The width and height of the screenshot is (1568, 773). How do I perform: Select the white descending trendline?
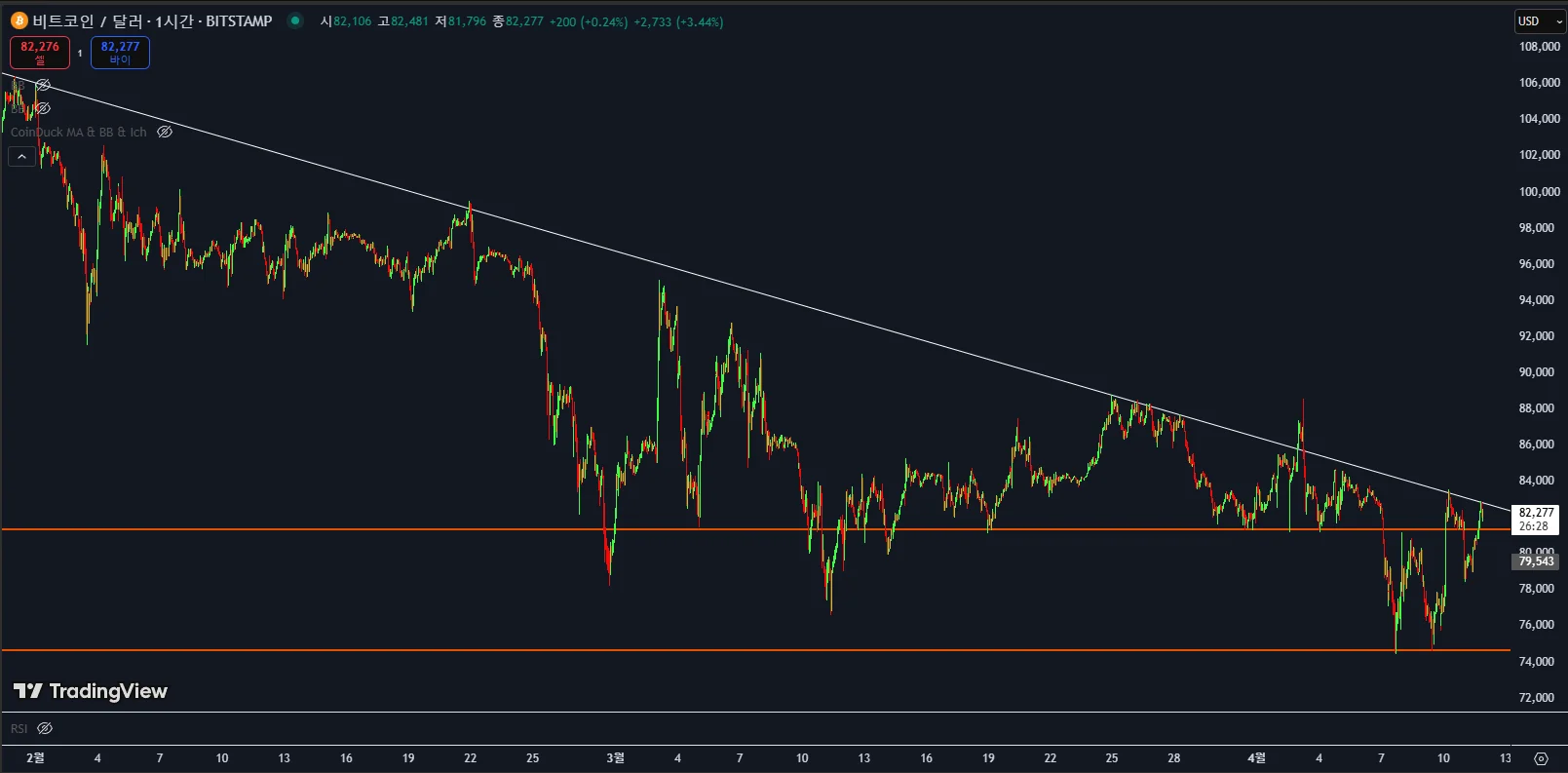(x=755, y=291)
